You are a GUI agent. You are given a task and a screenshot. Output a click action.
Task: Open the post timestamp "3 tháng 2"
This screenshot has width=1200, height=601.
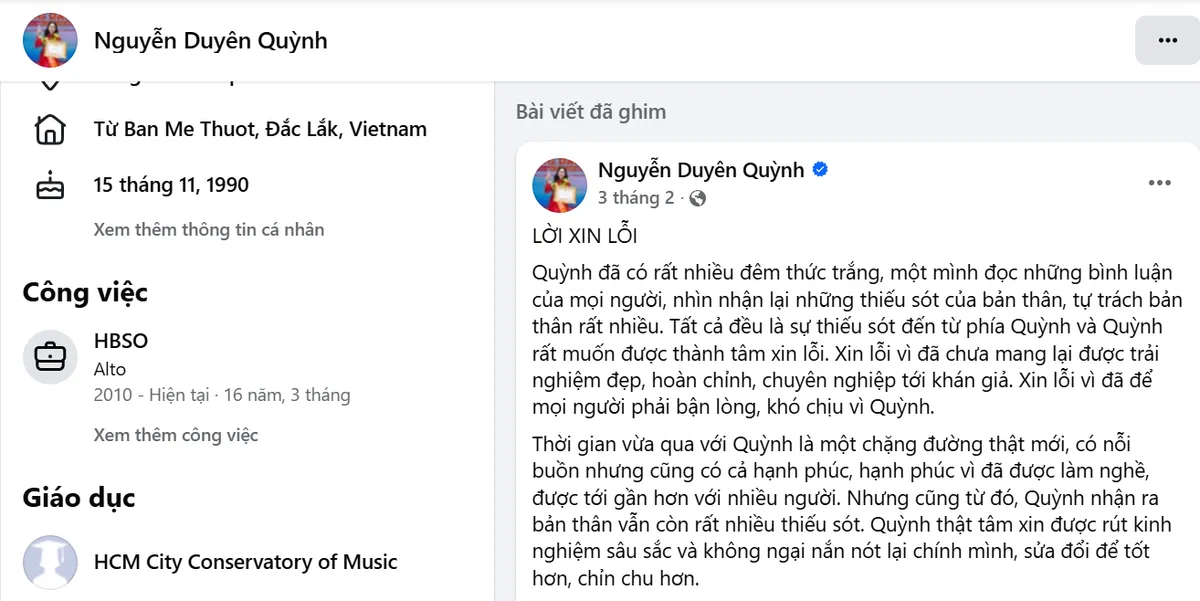[x=636, y=198]
